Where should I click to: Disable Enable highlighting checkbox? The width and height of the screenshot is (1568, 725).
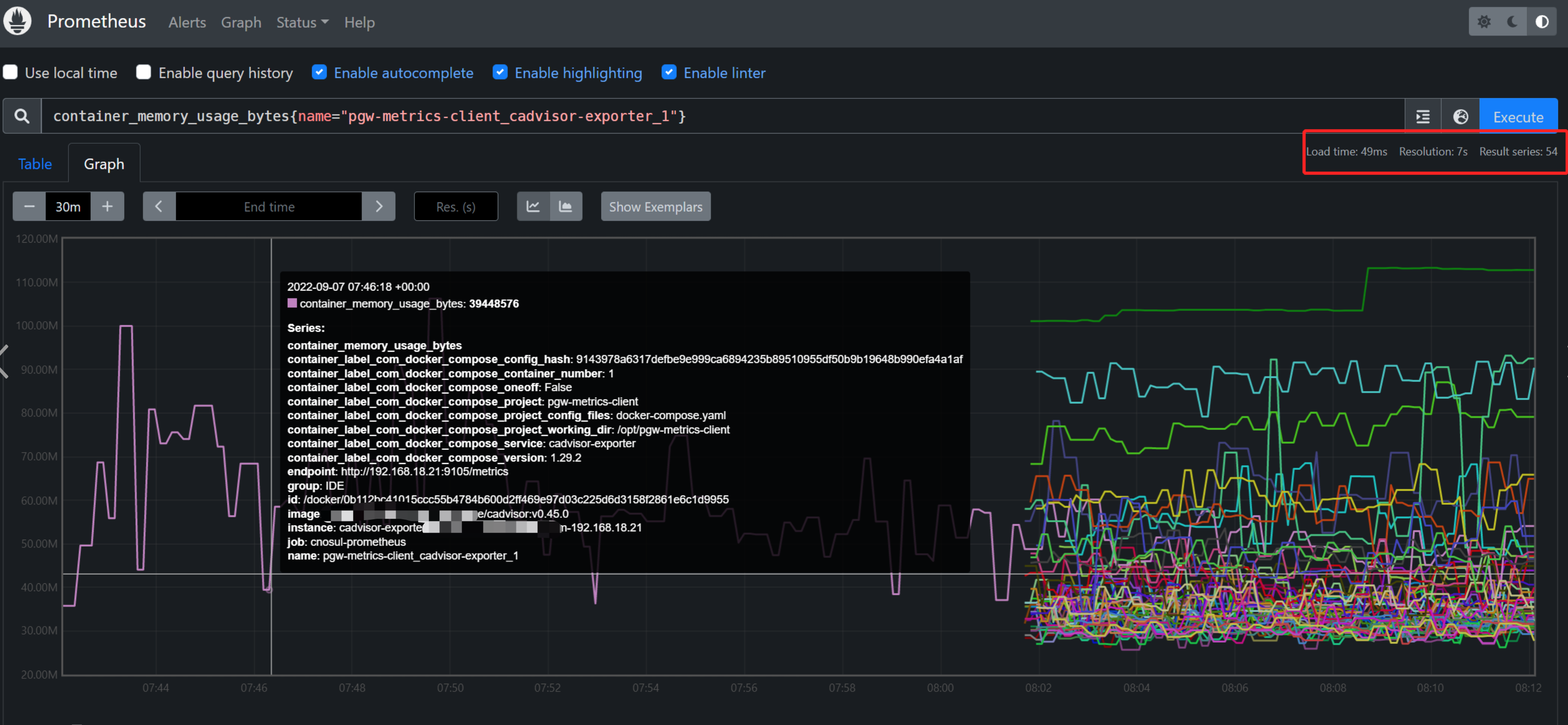[500, 72]
